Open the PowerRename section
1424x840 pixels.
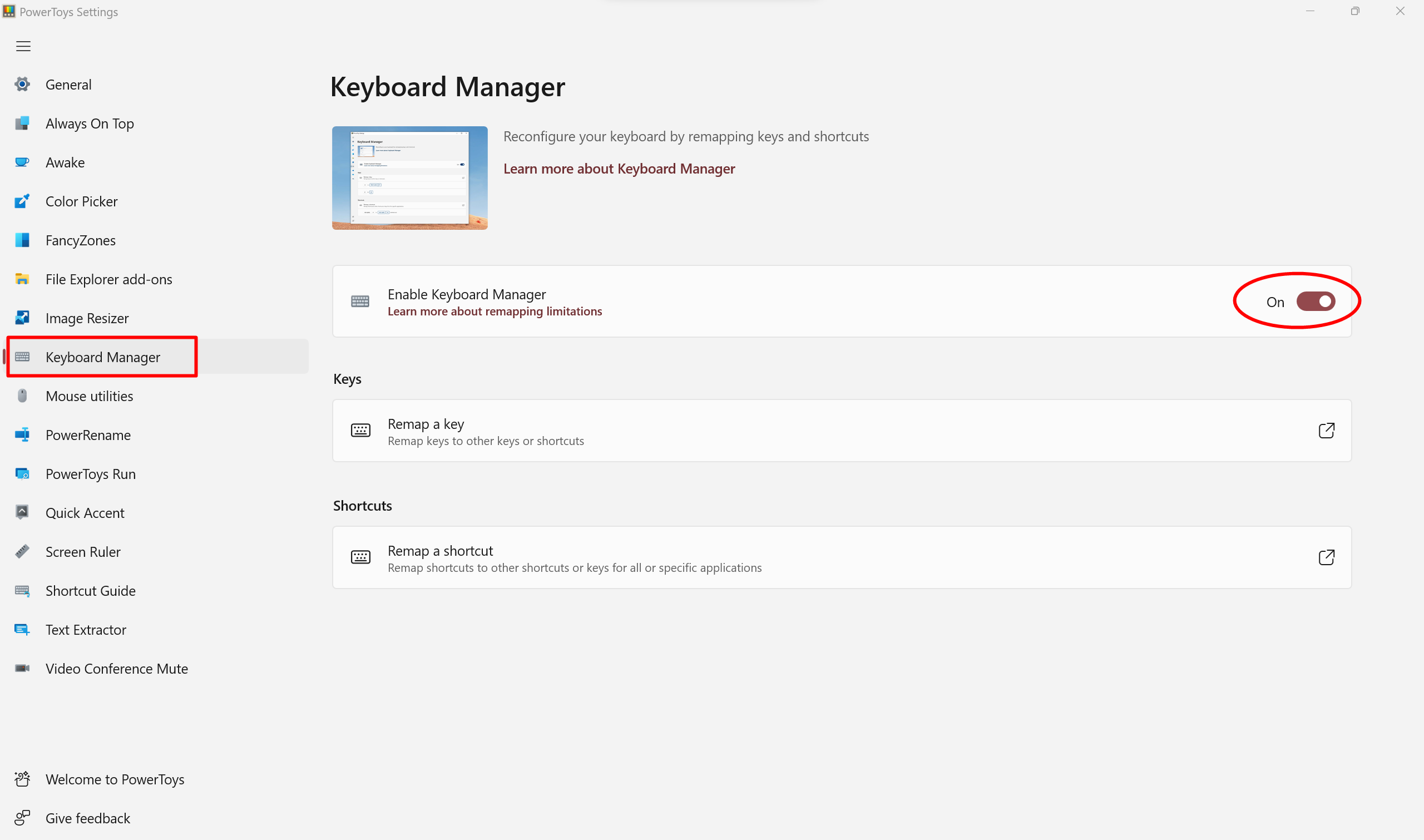click(88, 434)
